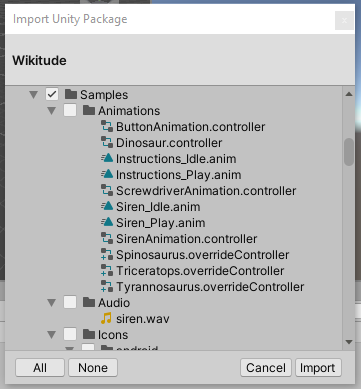Close the Import Unity Package dialog
This screenshot has height=389, width=361.
point(344,21)
